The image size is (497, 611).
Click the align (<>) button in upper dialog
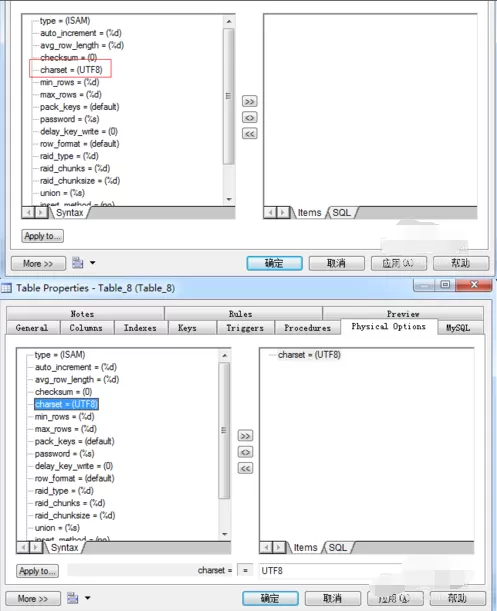point(249,117)
